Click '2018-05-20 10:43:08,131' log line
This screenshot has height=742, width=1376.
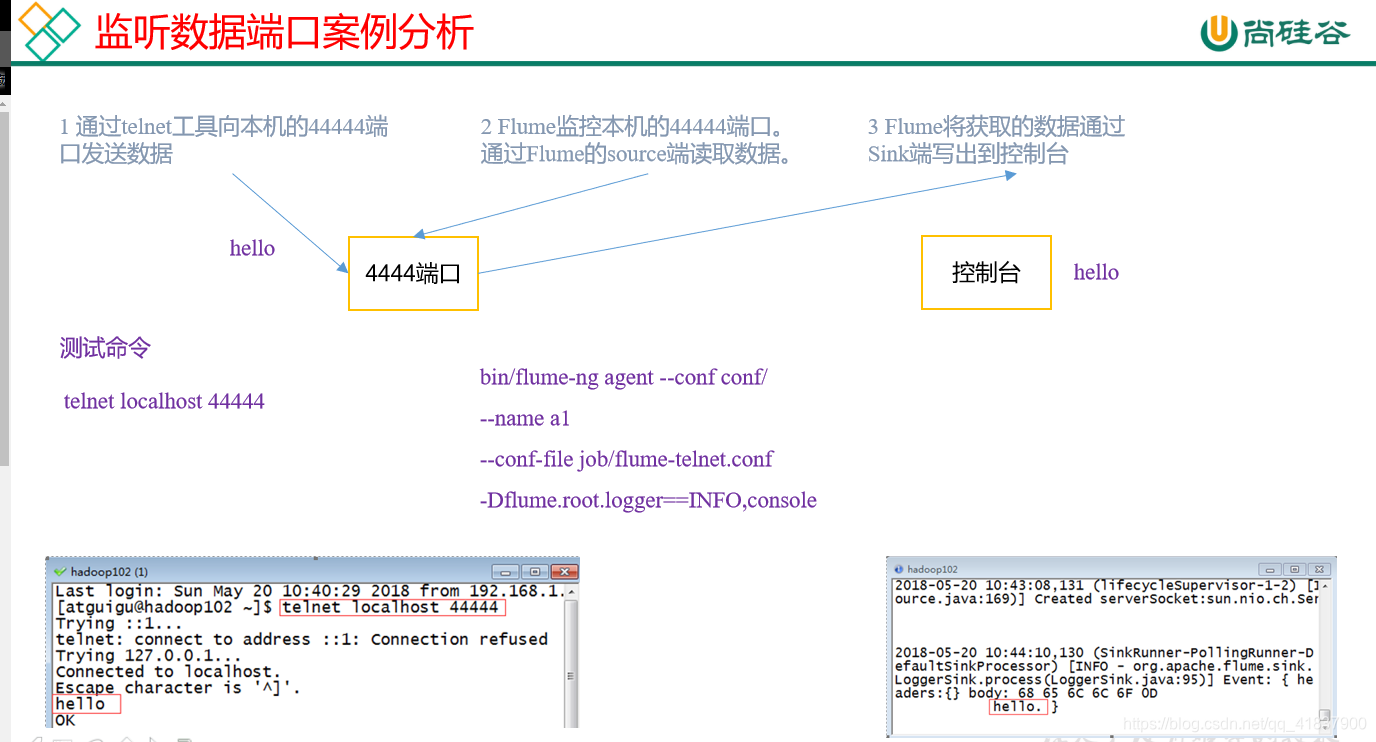[x=1106, y=585]
